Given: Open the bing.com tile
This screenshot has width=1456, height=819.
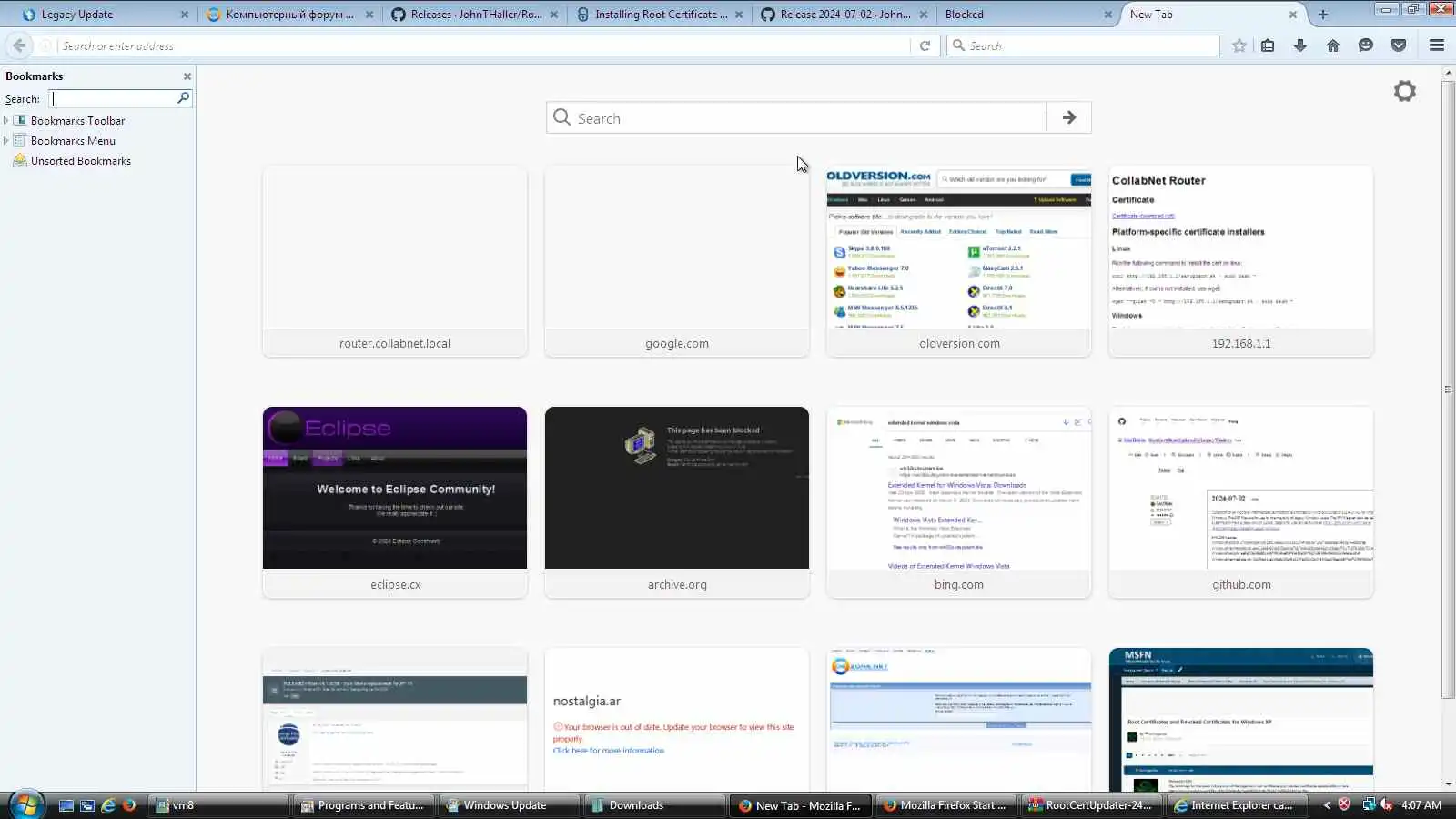Looking at the screenshot, I should (959, 502).
